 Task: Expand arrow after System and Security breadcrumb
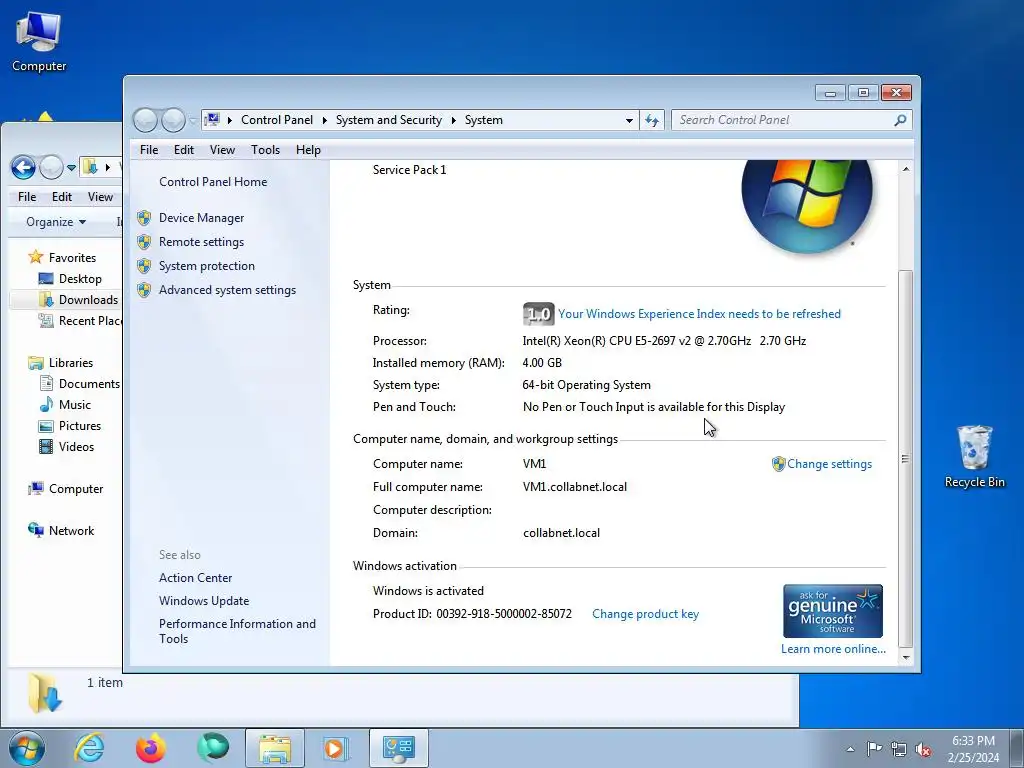click(x=453, y=120)
